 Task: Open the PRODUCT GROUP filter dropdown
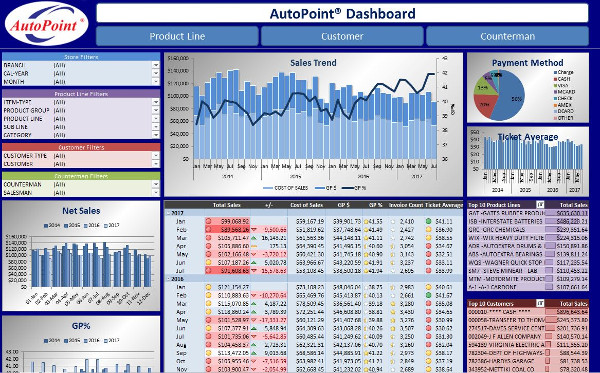[155, 110]
